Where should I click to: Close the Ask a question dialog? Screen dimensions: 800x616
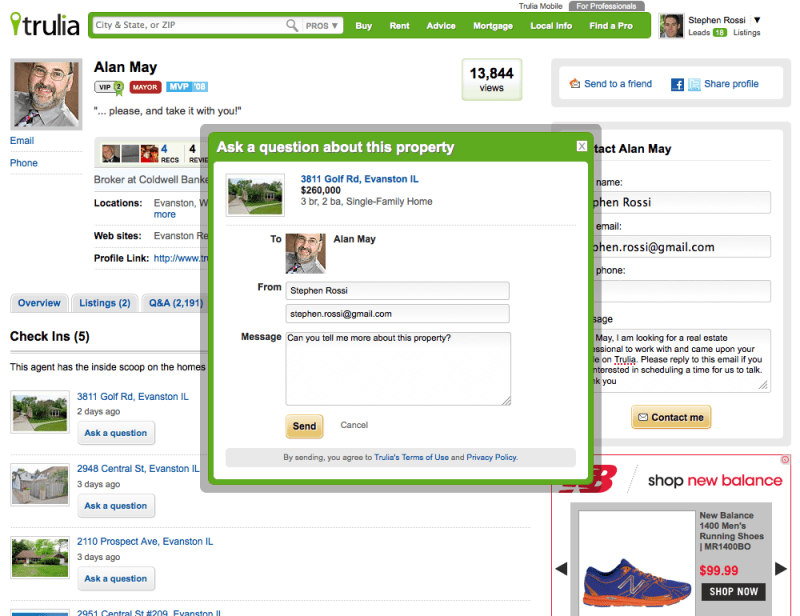[582, 146]
